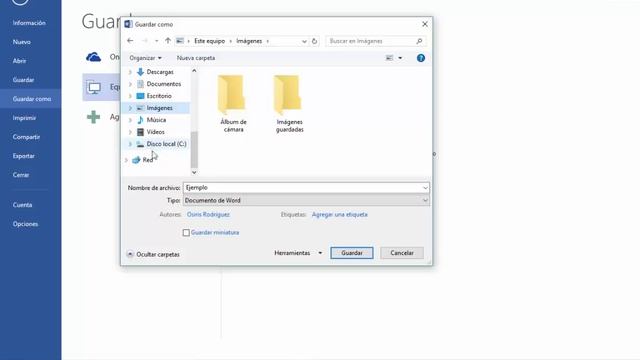
Task: Expand the Imágenes tree node
Action: point(130,108)
